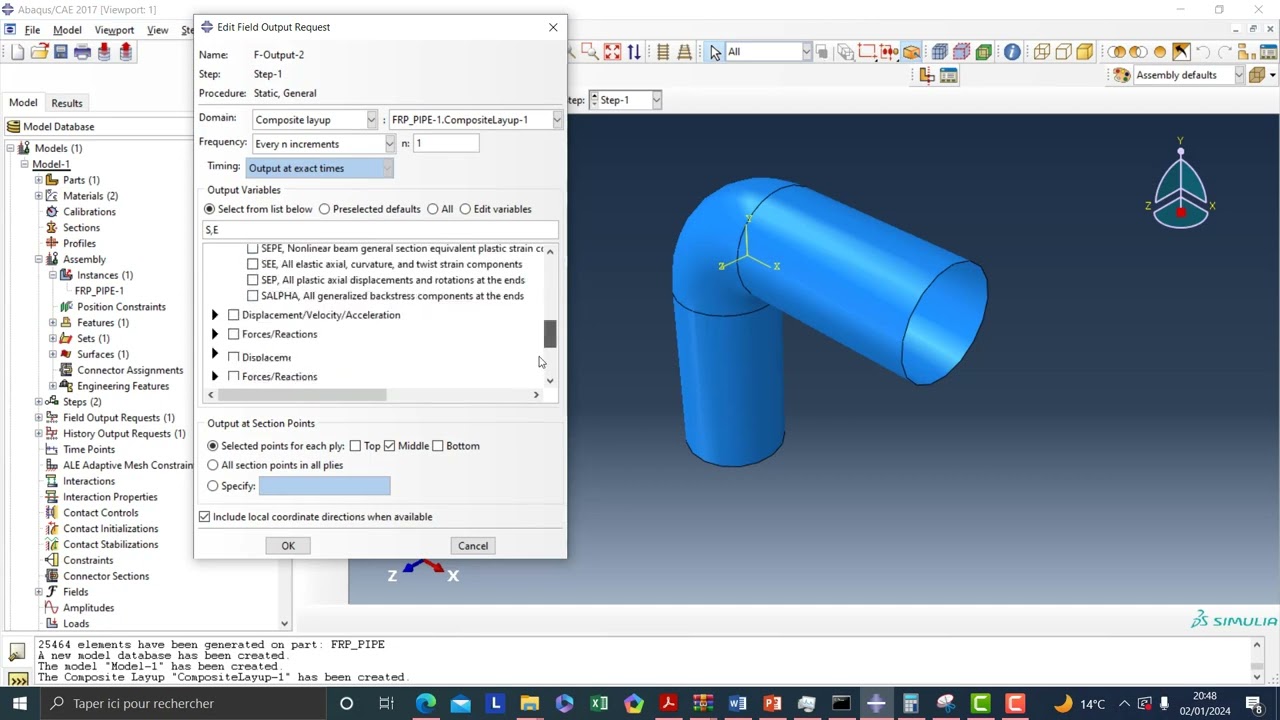The height and width of the screenshot is (720, 1280).
Task: Expand the Materials (2) tree node
Action: tap(39, 196)
